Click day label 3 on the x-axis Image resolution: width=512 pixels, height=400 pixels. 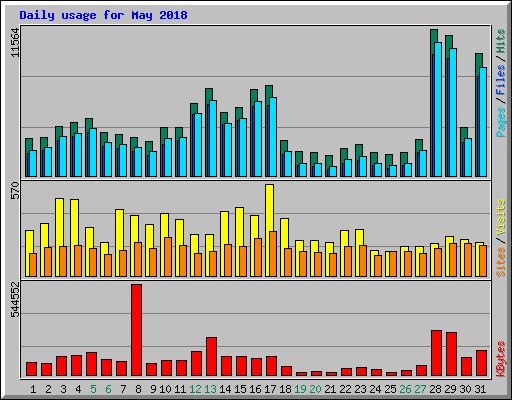click(x=63, y=389)
